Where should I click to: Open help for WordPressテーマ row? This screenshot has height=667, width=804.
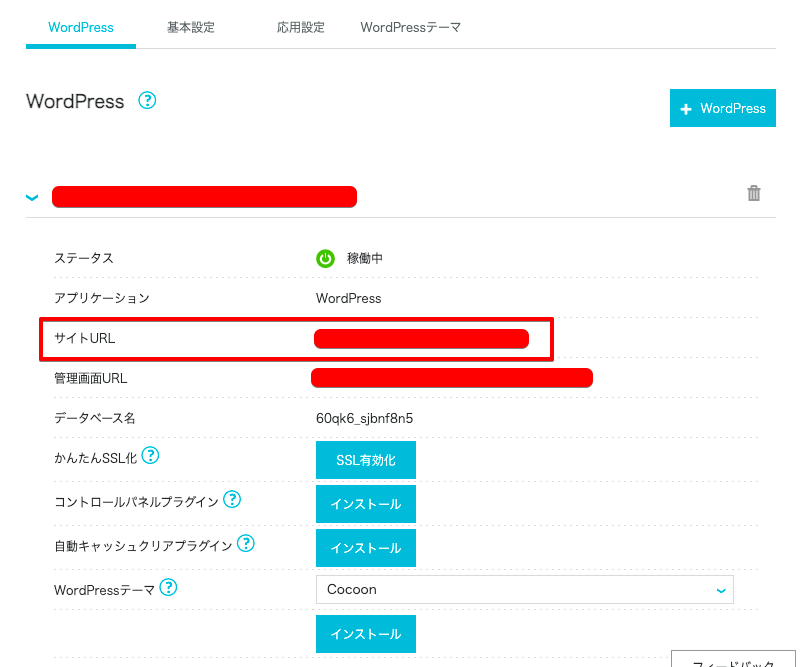pyautogui.click(x=168, y=587)
